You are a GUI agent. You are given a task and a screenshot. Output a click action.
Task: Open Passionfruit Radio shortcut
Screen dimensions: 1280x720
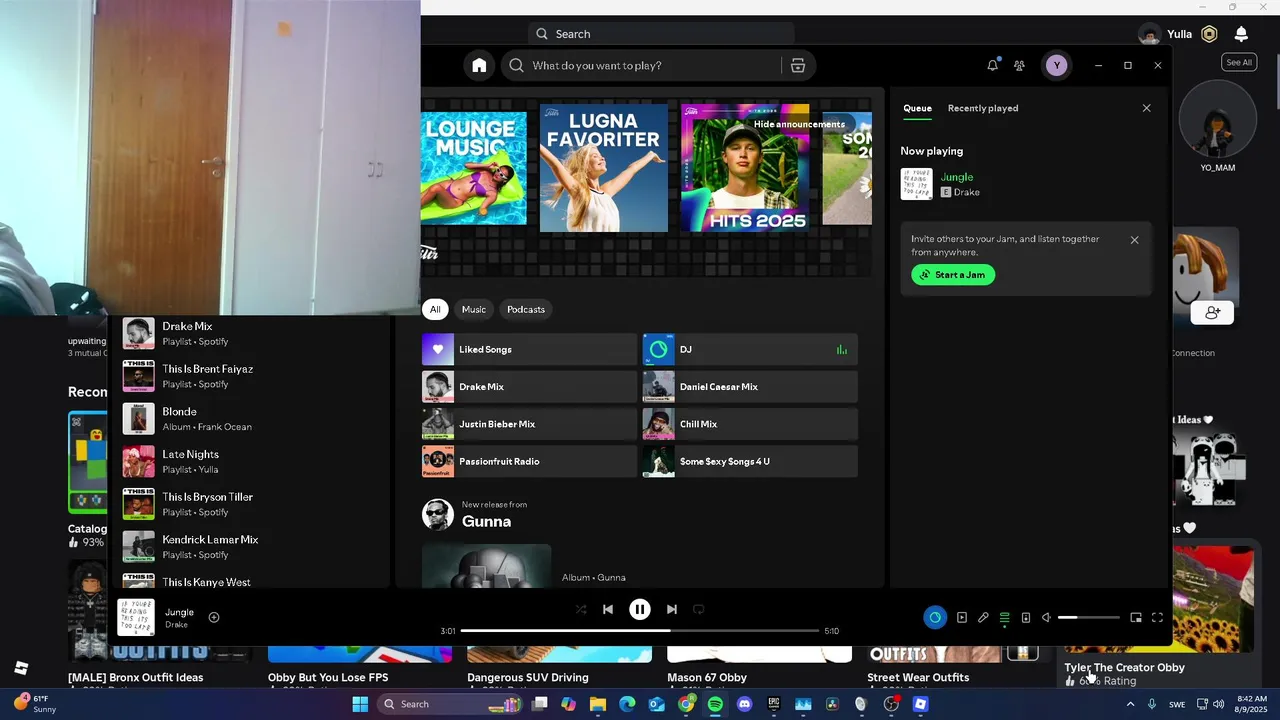pyautogui.click(x=529, y=461)
